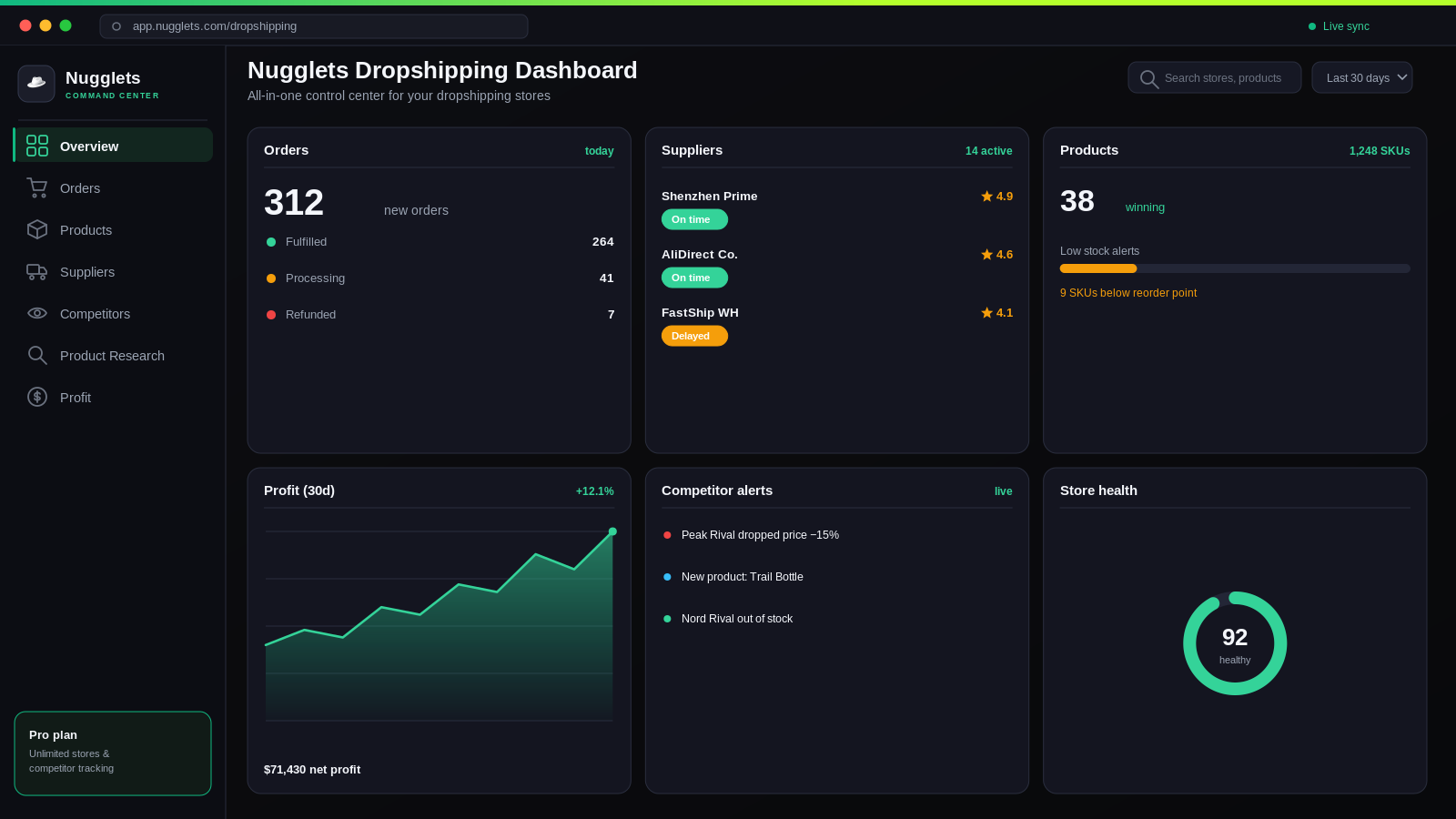Click the Store health 92 gauge ring

pos(1235,643)
